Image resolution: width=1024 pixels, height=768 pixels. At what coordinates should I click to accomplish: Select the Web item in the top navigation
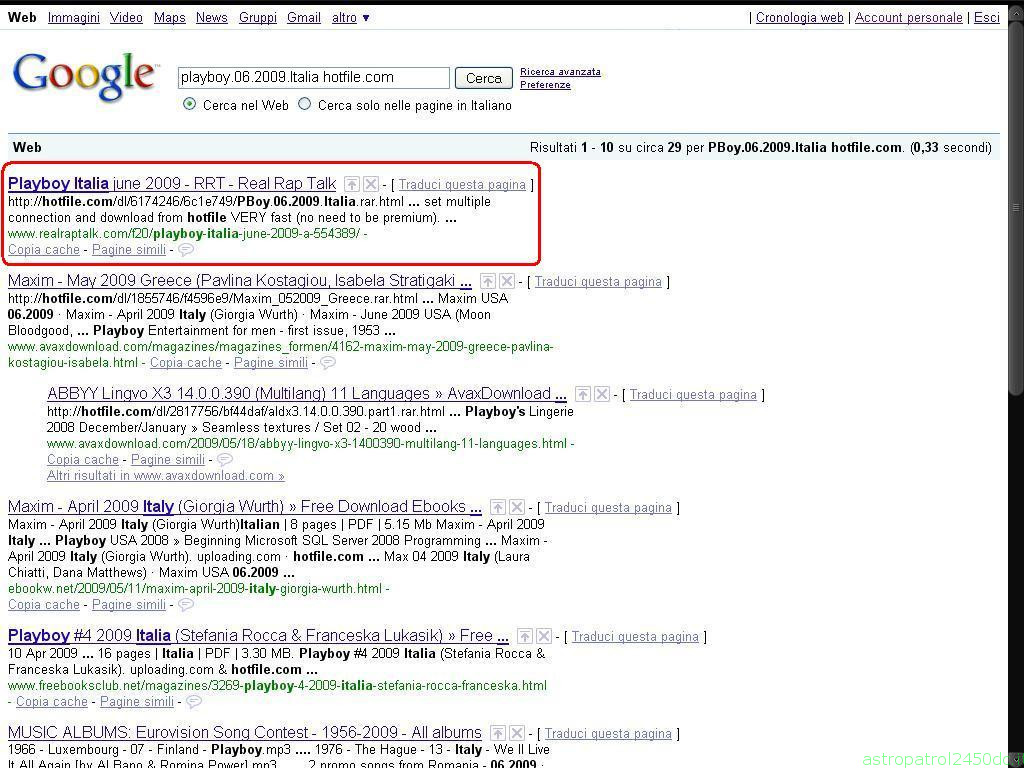pyautogui.click(x=22, y=18)
